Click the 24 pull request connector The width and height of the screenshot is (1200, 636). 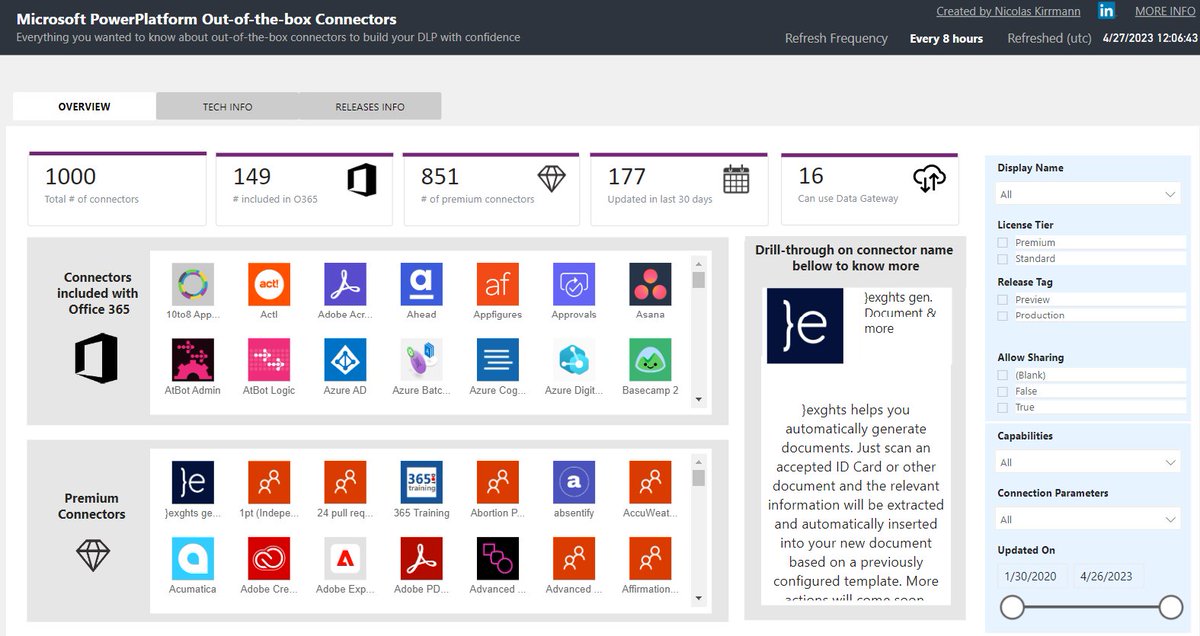point(345,482)
